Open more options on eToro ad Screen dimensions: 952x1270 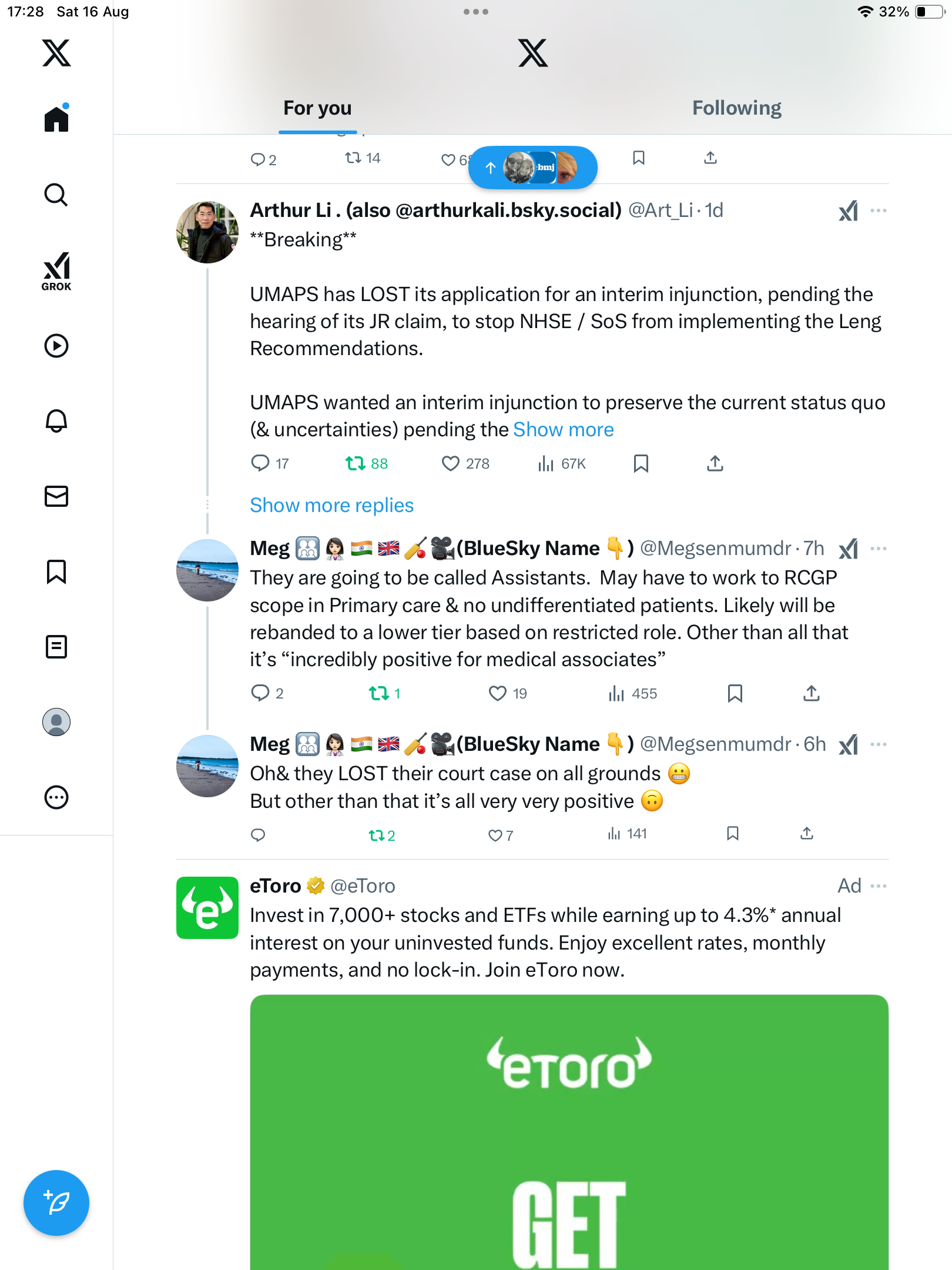[x=879, y=886]
